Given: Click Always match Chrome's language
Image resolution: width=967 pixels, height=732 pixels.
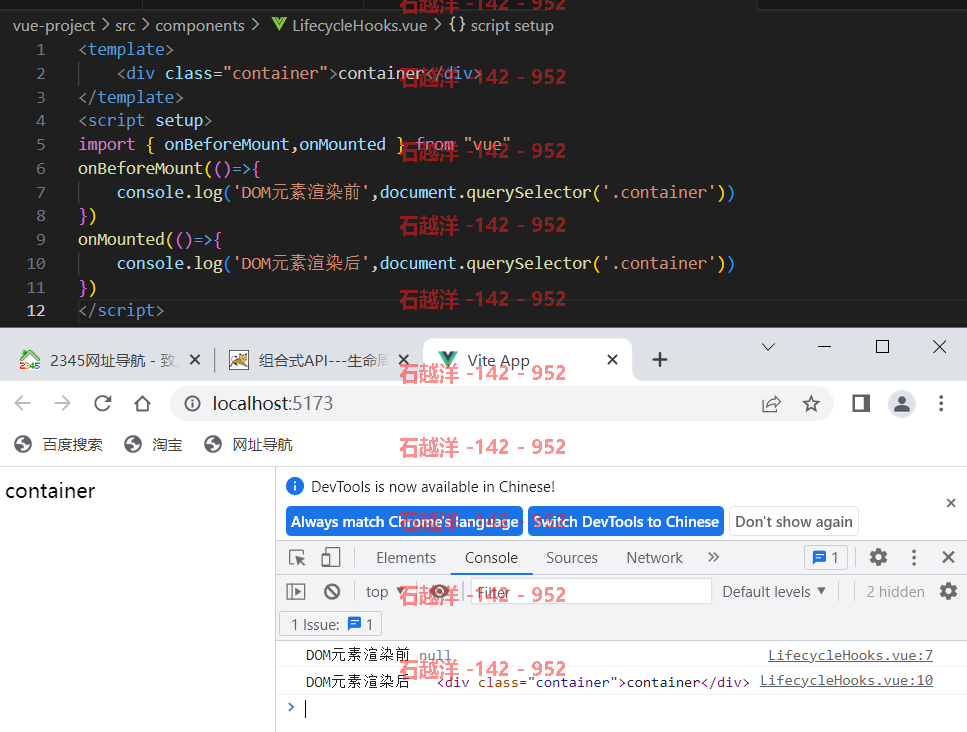Looking at the screenshot, I should (x=405, y=522).
